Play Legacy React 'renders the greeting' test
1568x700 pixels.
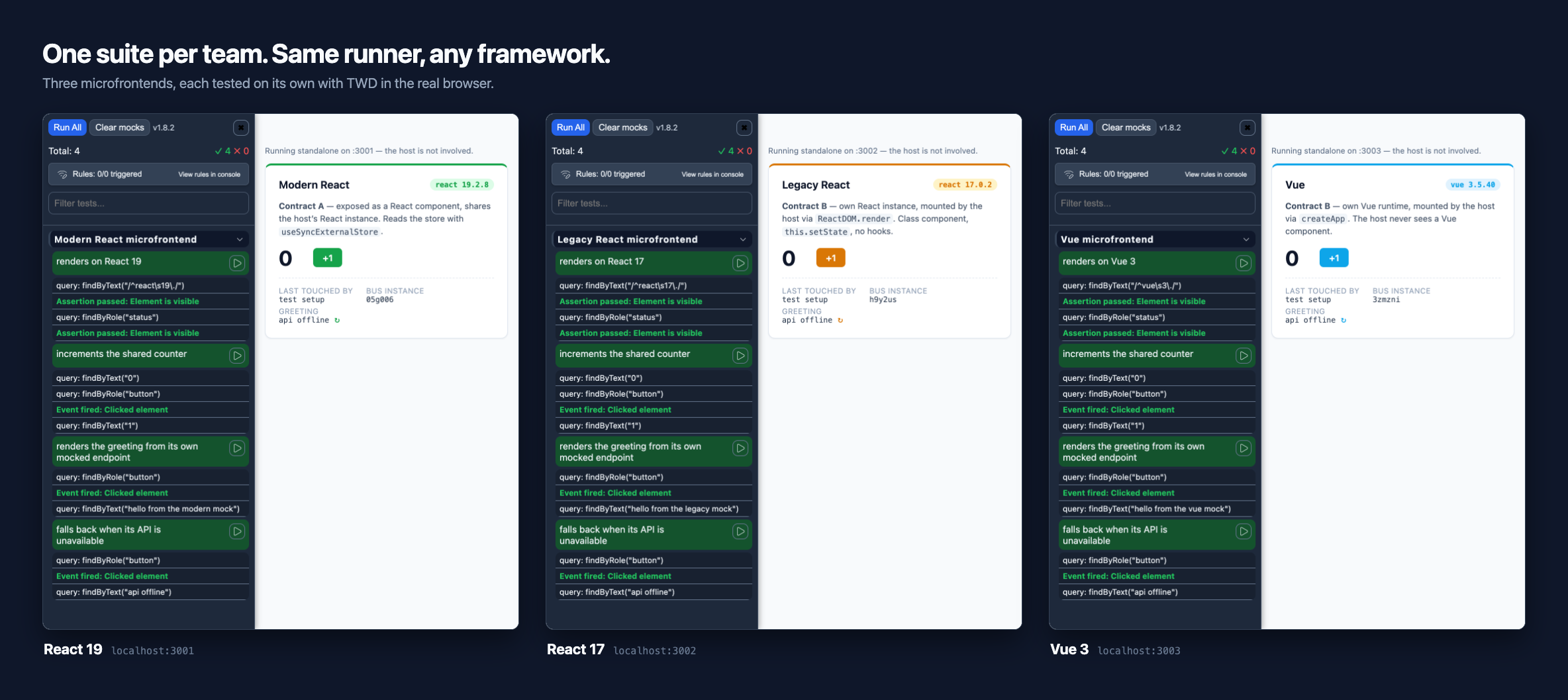pos(740,448)
